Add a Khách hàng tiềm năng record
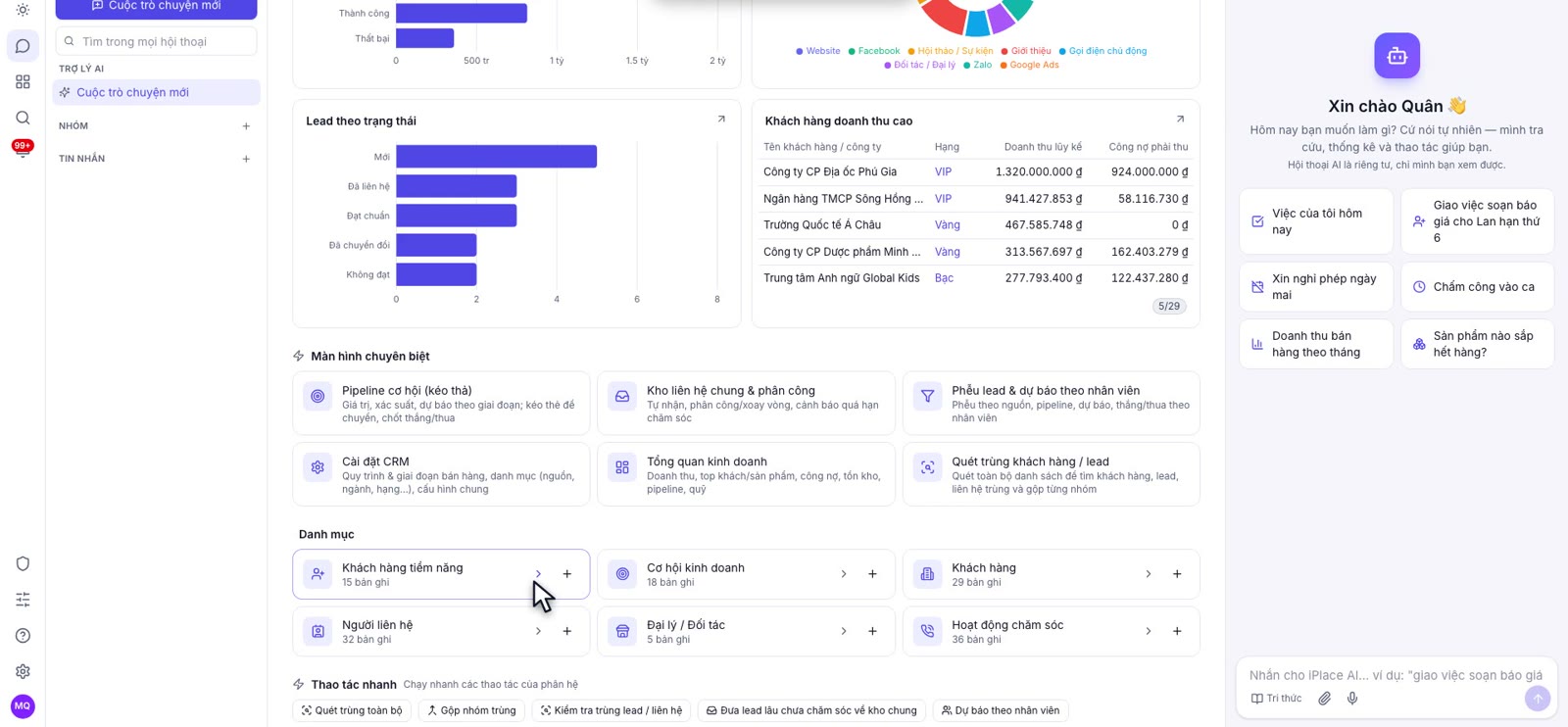The height and width of the screenshot is (727, 1568). (x=567, y=574)
